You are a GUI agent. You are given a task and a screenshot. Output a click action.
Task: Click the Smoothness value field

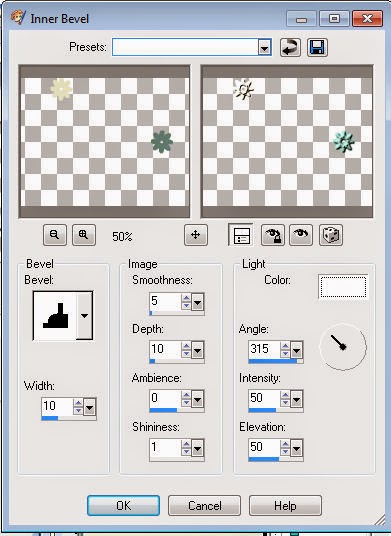165,301
